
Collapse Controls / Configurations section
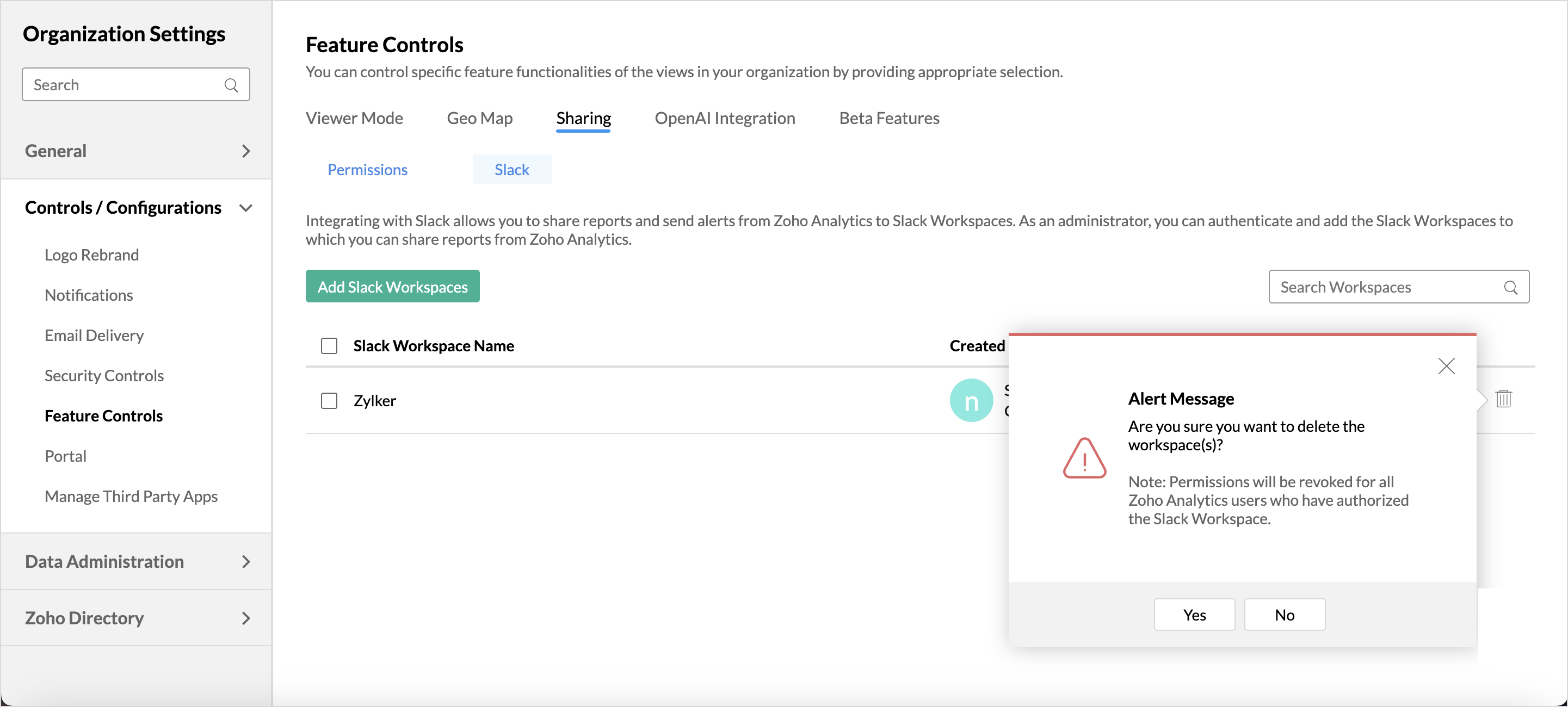click(245, 208)
